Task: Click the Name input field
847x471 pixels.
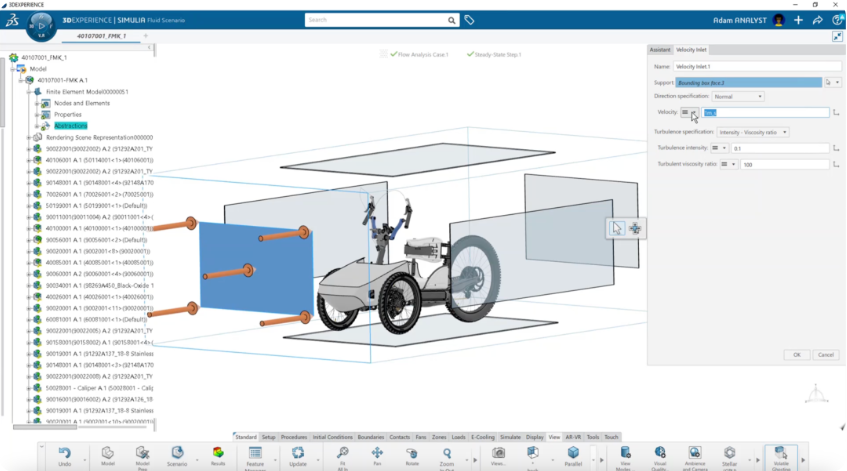Action: [x=757, y=66]
